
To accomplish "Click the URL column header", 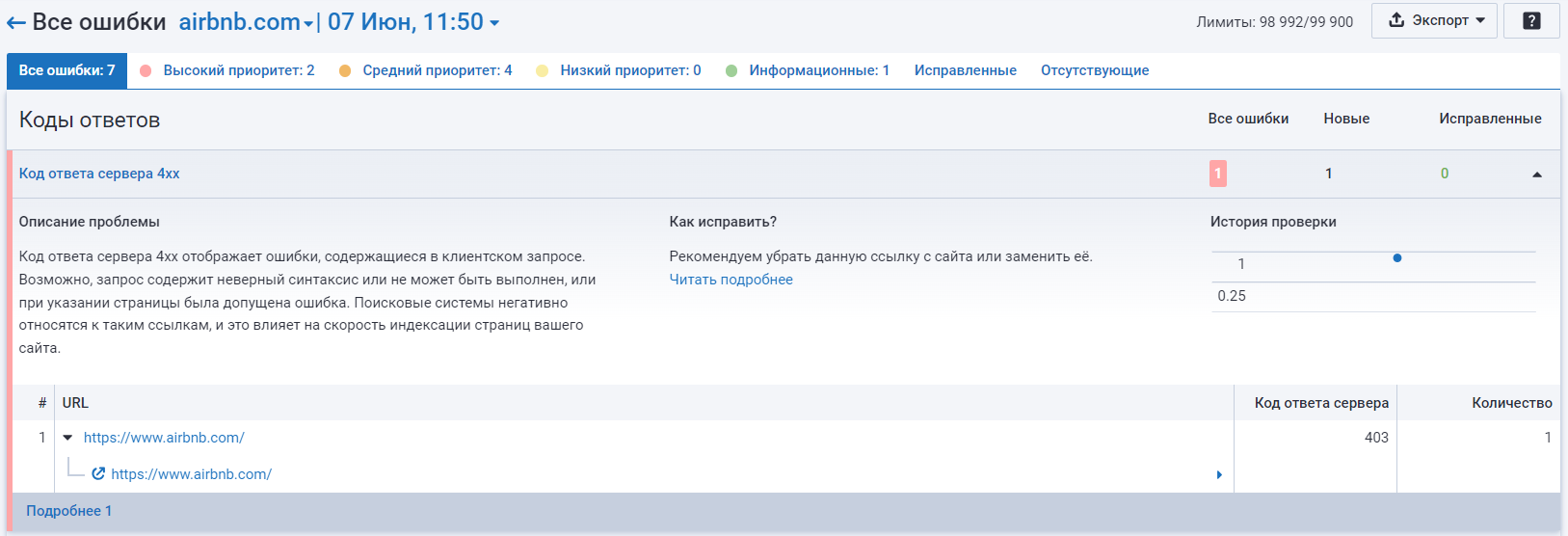I will coord(75,403).
